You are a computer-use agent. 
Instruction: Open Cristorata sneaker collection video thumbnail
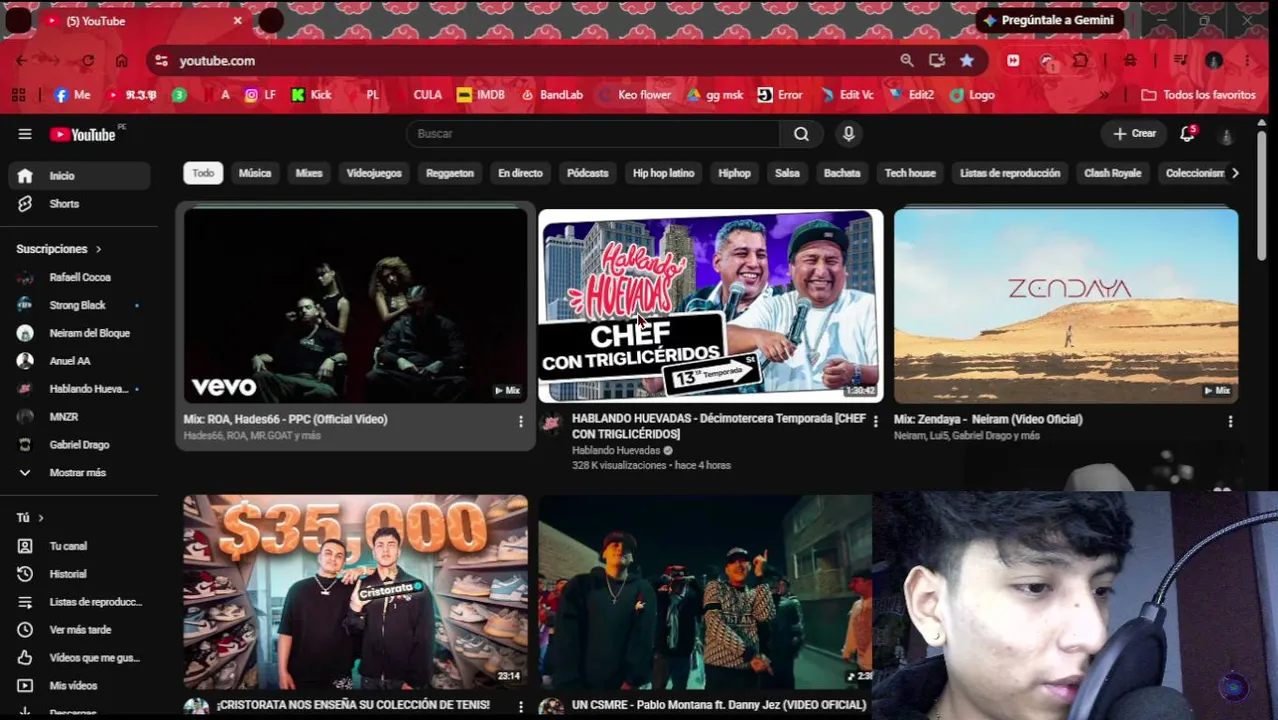[x=355, y=591]
